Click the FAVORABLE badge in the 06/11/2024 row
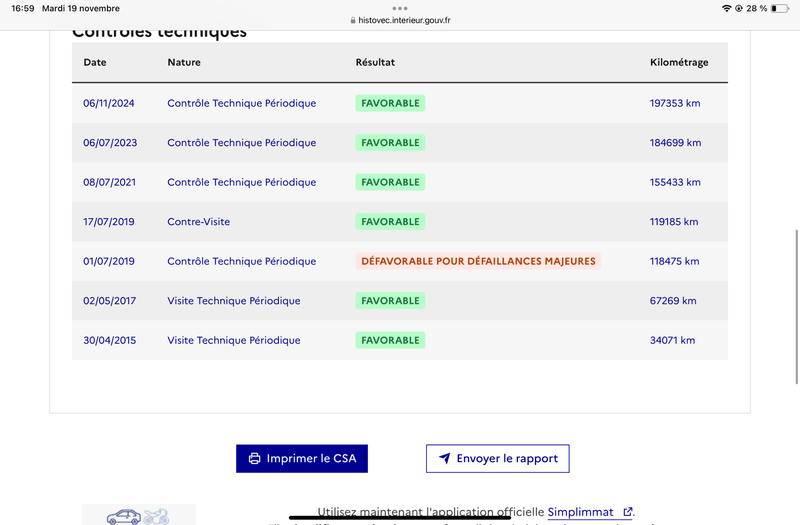Image resolution: width=800 pixels, height=525 pixels. point(390,103)
